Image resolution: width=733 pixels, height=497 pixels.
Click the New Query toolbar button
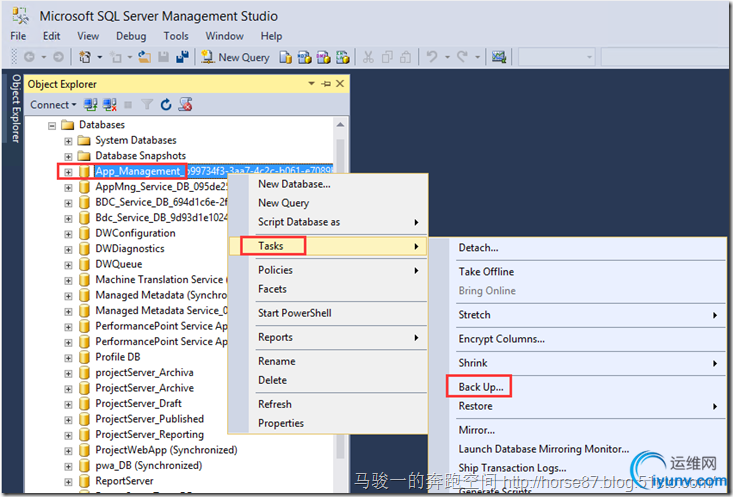[x=235, y=57]
